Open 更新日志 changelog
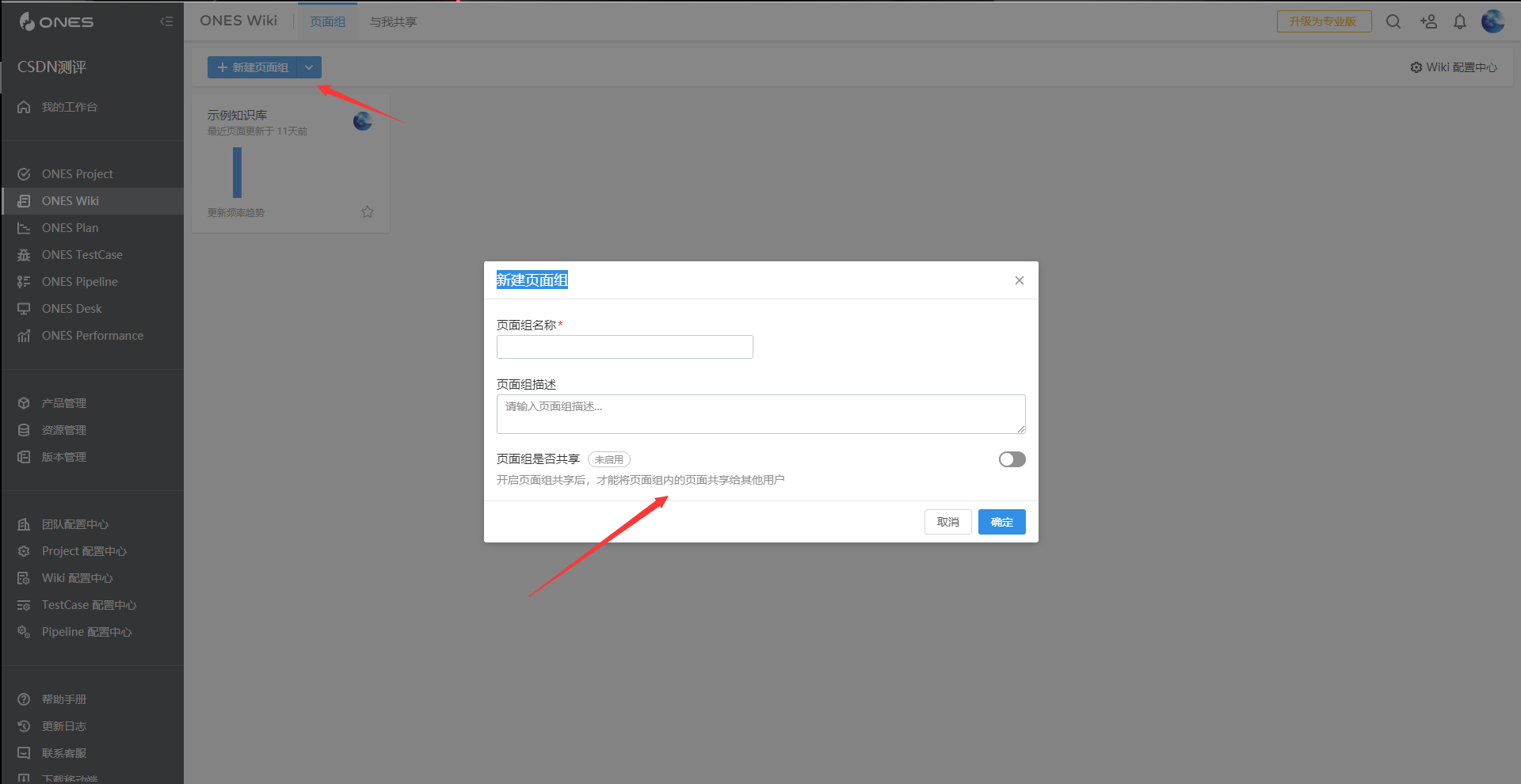Screen dimensions: 1521x784 pyautogui.click(x=93, y=726)
